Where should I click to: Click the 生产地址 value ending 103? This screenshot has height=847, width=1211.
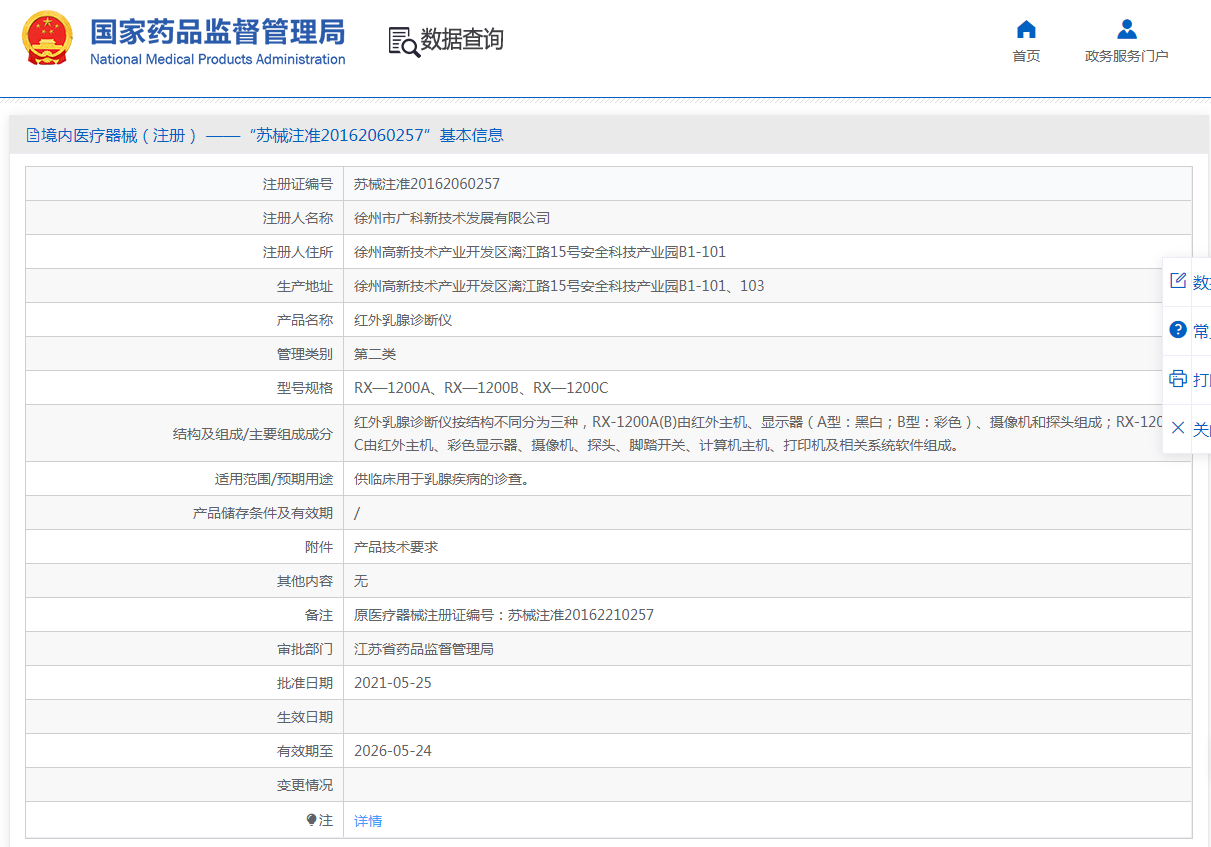pyautogui.click(x=559, y=286)
